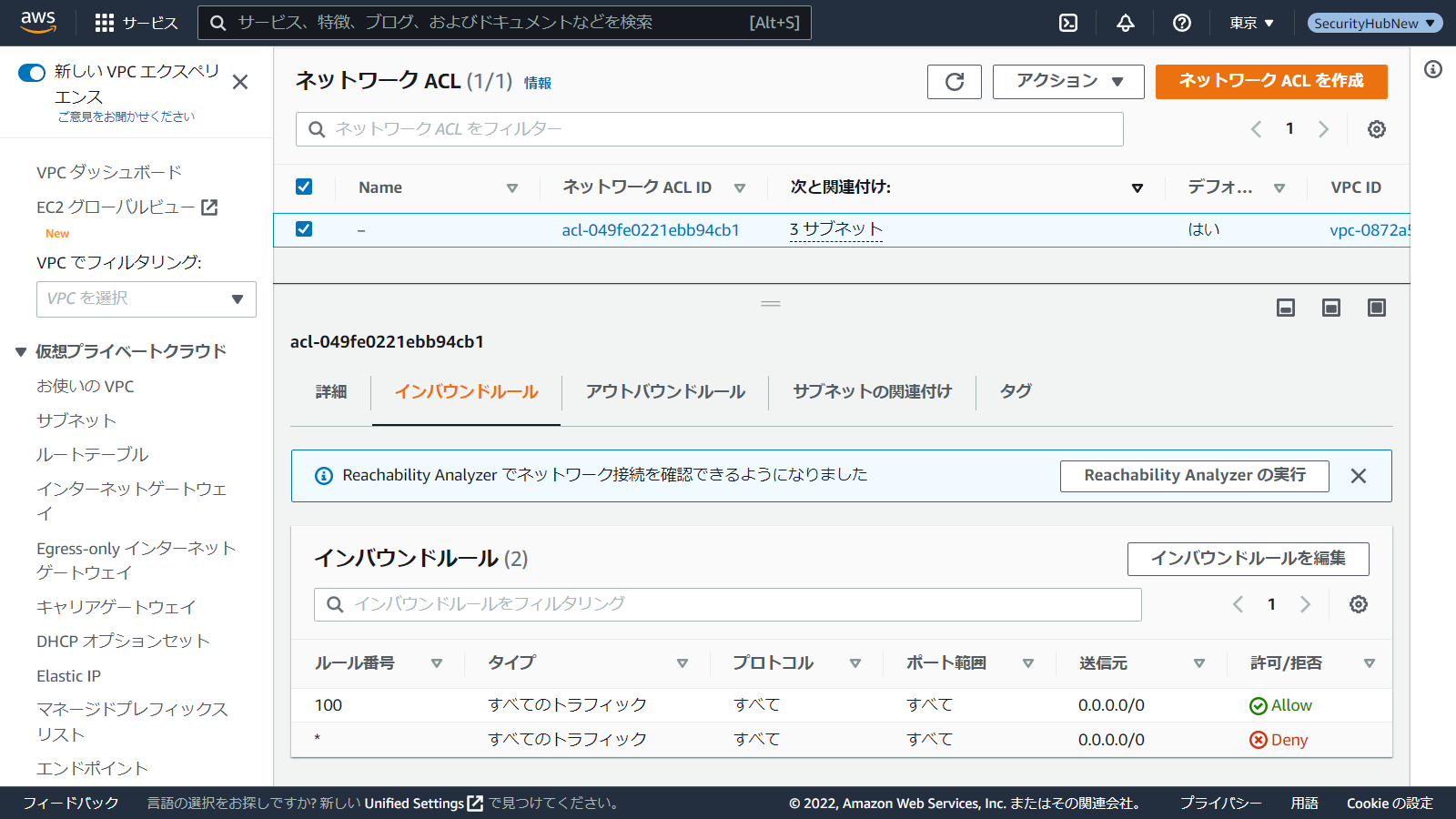Open the アクション dropdown menu
The image size is (1456, 819).
click(x=1069, y=82)
